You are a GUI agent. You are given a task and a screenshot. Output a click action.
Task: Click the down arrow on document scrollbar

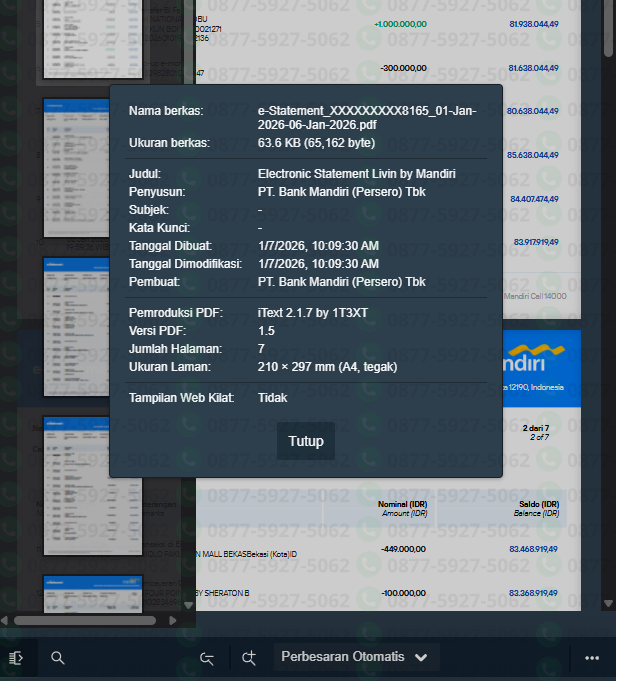609,603
